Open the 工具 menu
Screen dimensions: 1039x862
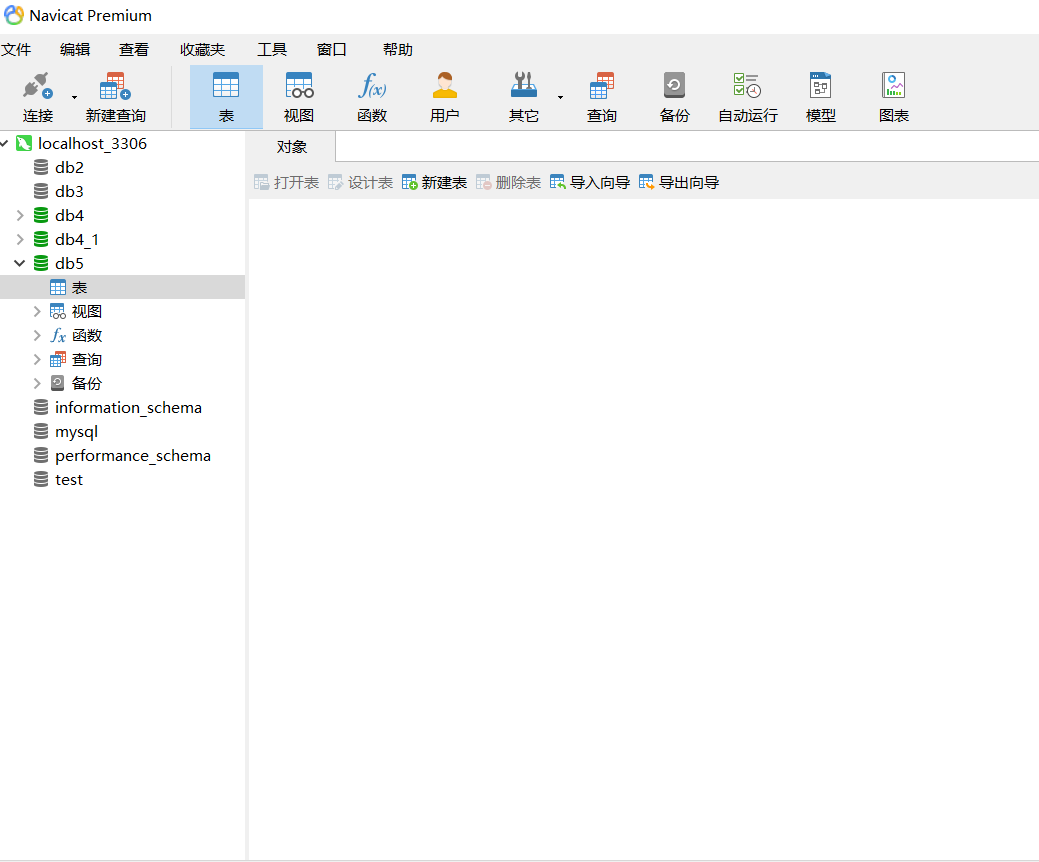coord(272,50)
